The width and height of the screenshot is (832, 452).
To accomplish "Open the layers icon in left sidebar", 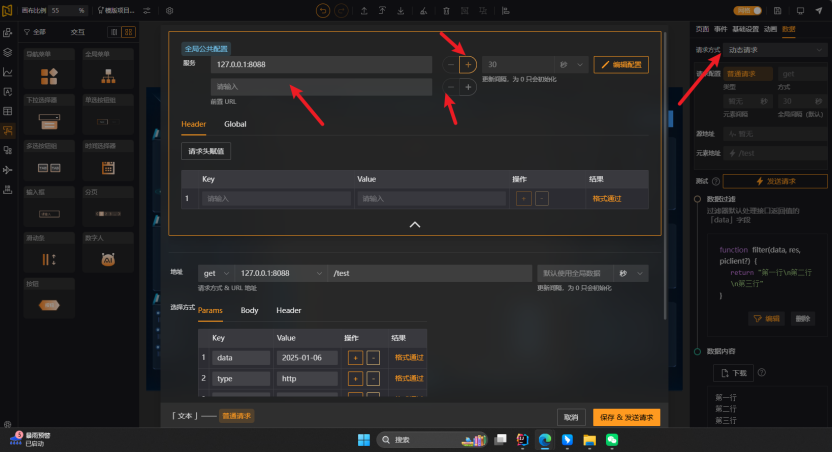I will coord(7,53).
